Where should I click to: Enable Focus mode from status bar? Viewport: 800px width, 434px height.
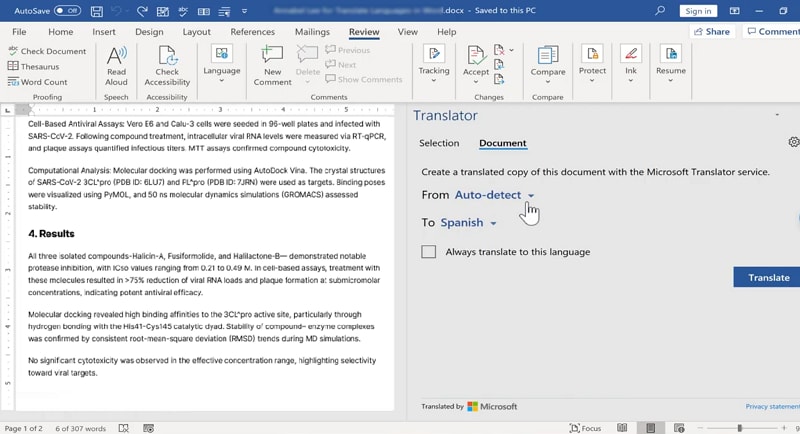(585, 428)
